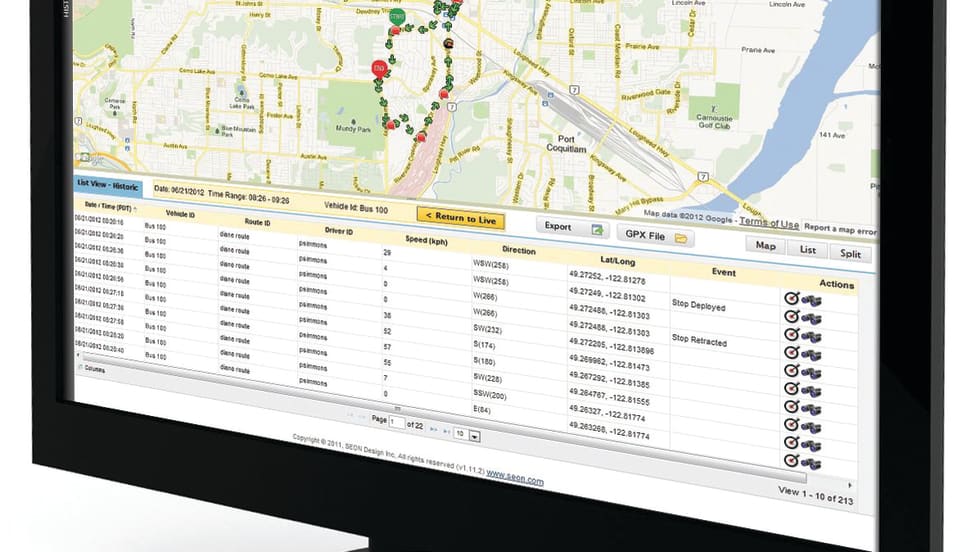Switch to the Split view
The width and height of the screenshot is (980, 552).
tap(850, 254)
